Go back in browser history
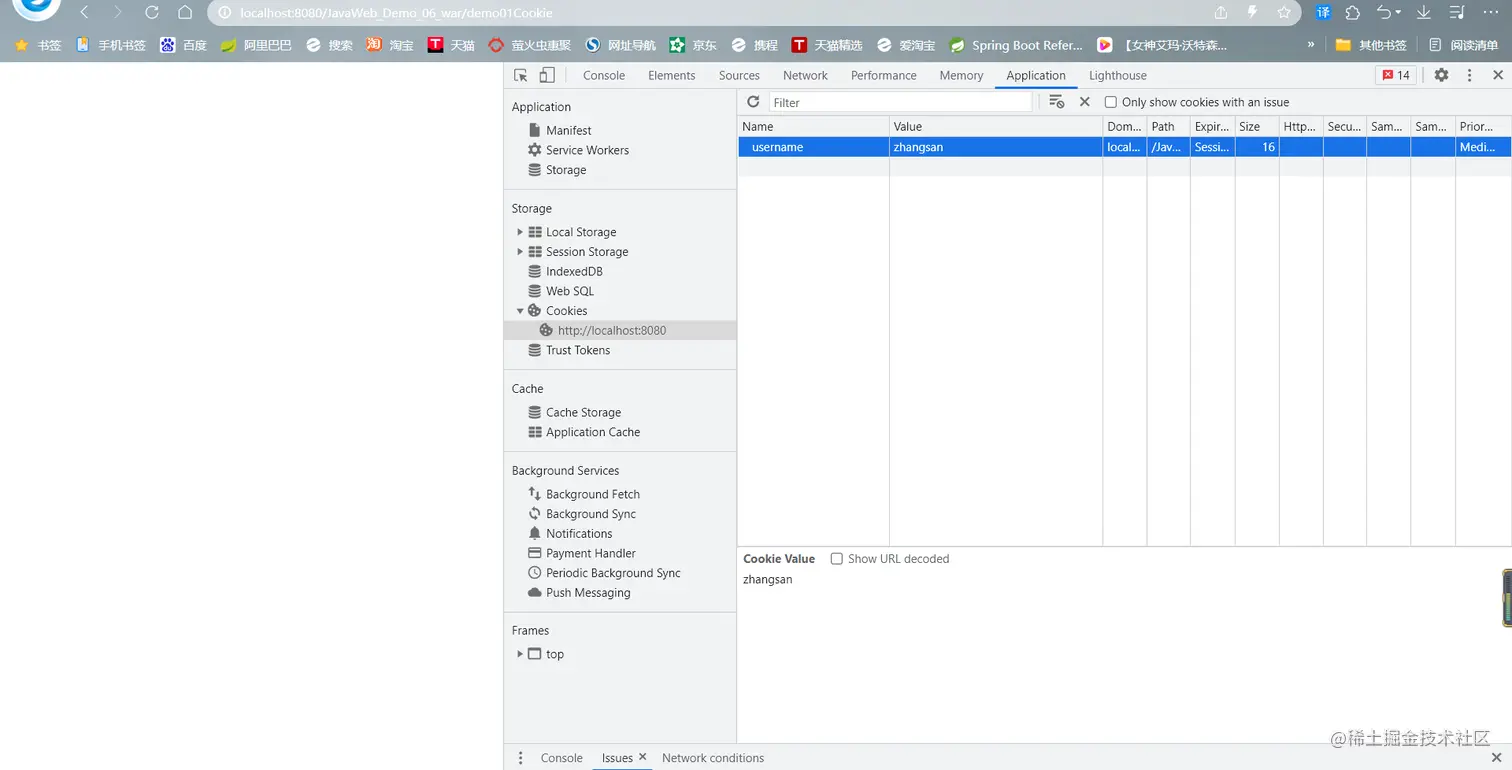The width and height of the screenshot is (1512, 770). [x=84, y=13]
